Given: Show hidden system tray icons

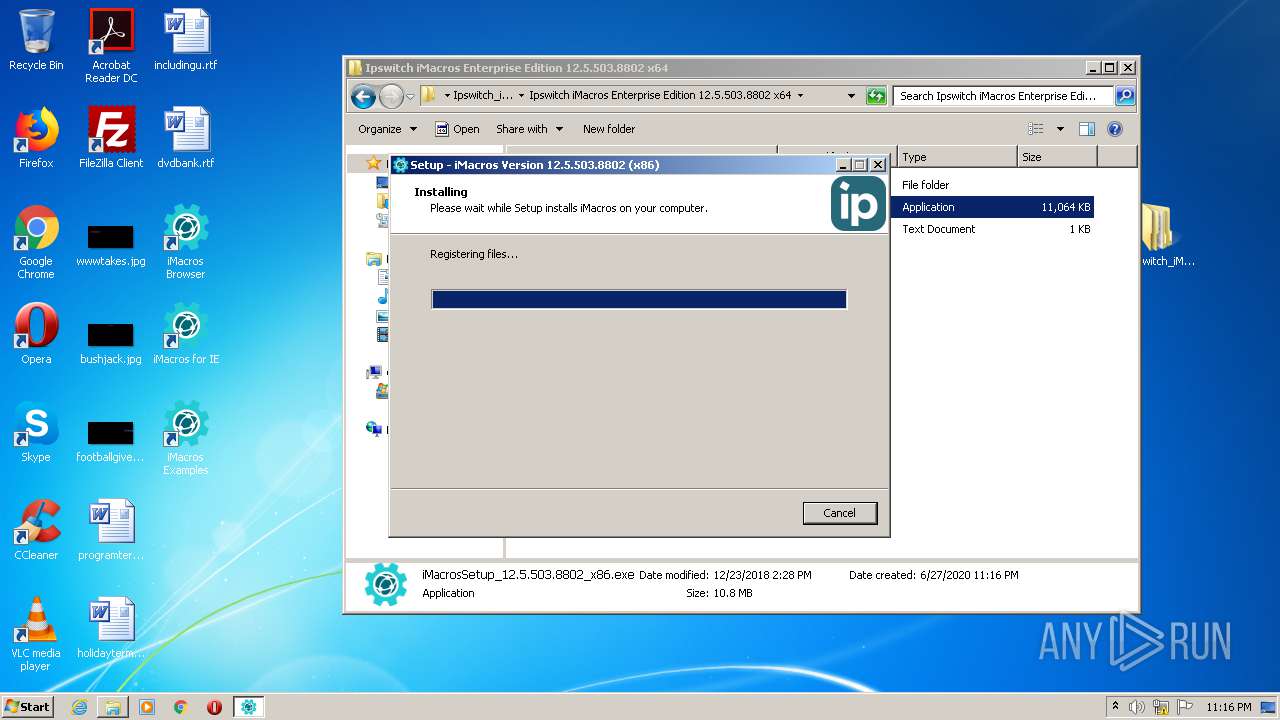Looking at the screenshot, I should [x=1115, y=707].
